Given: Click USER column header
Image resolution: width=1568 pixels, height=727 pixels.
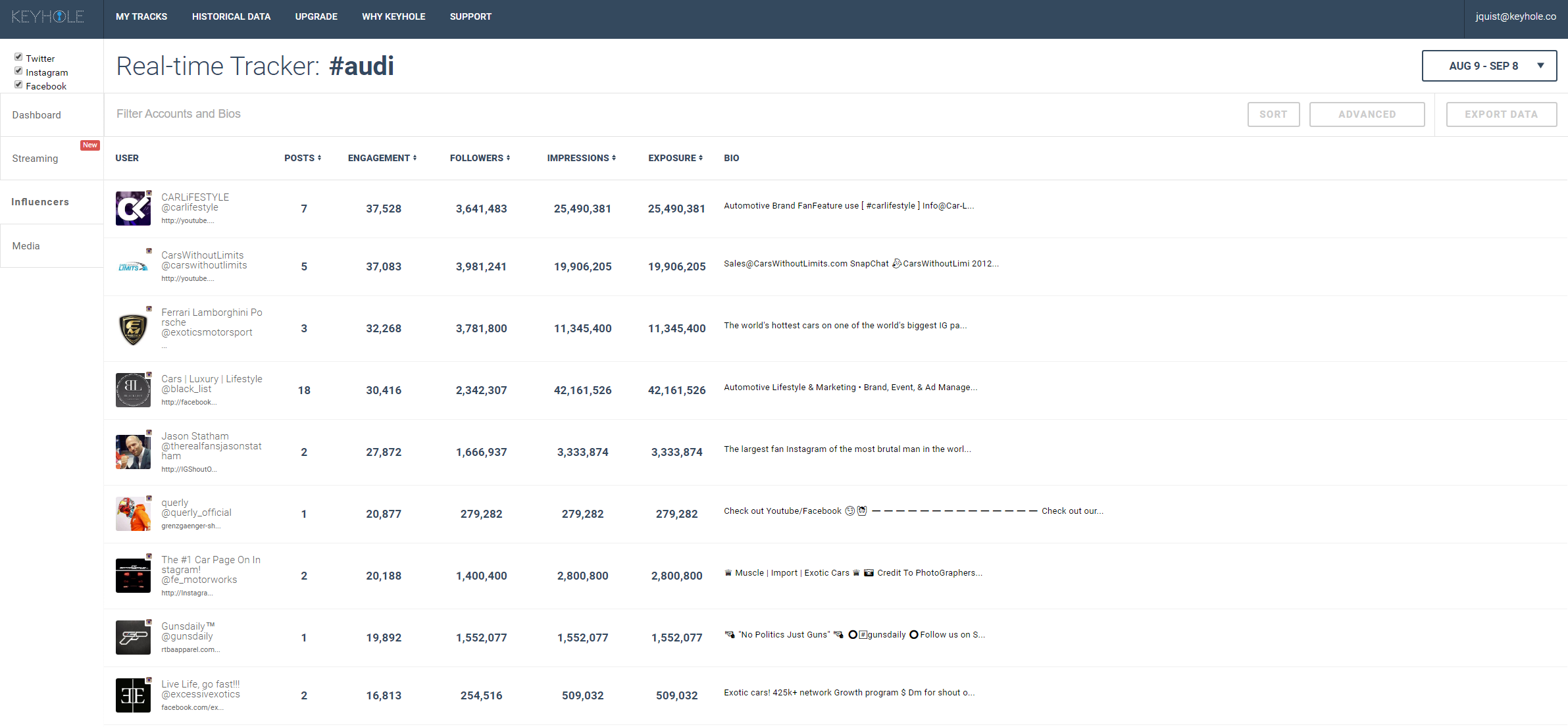Looking at the screenshot, I should point(127,158).
